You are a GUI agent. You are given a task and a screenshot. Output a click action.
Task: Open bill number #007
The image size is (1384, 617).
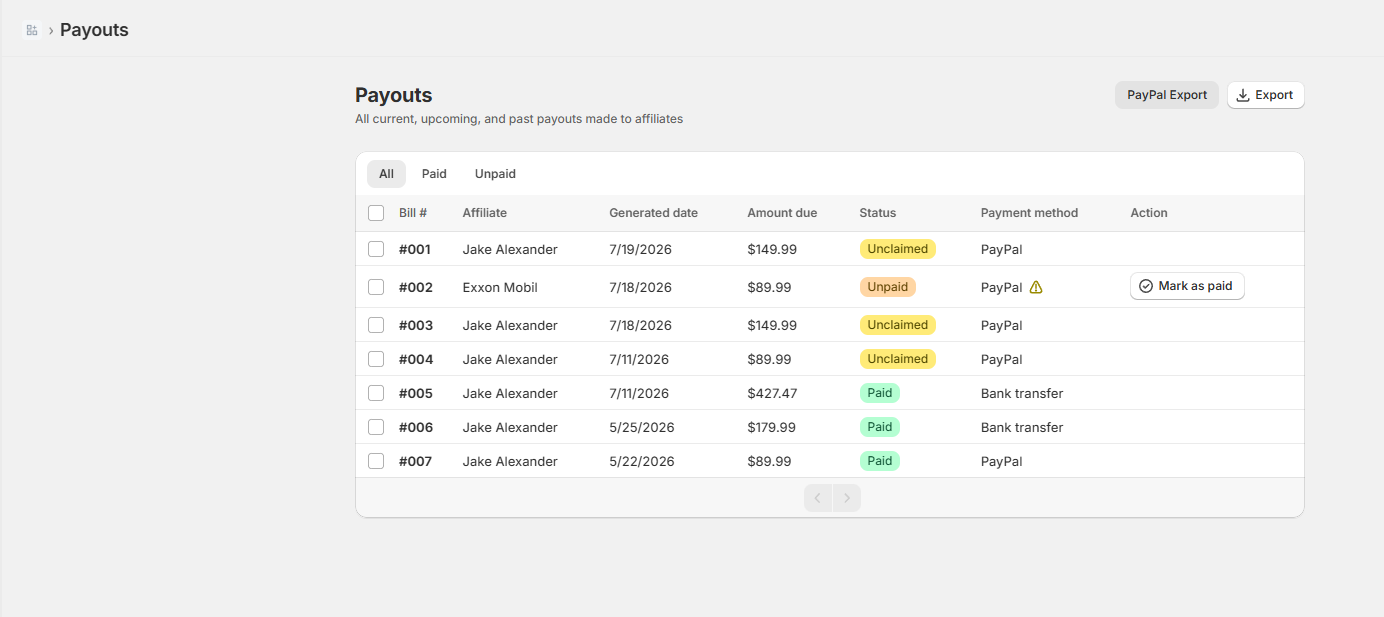tap(416, 461)
